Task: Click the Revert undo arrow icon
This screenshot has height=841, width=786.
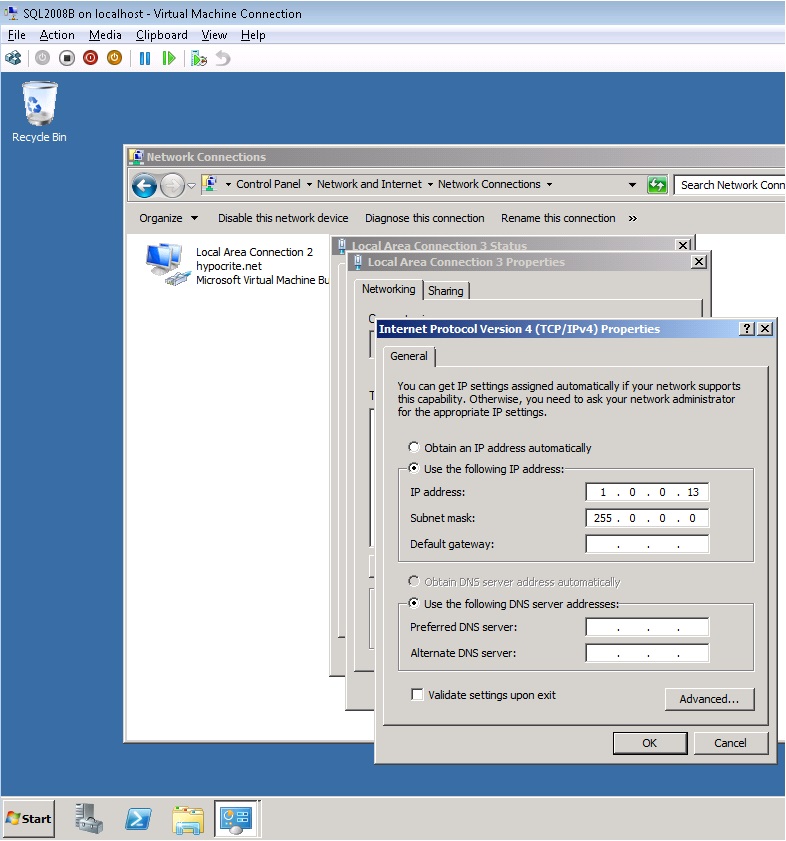Action: 223,58
